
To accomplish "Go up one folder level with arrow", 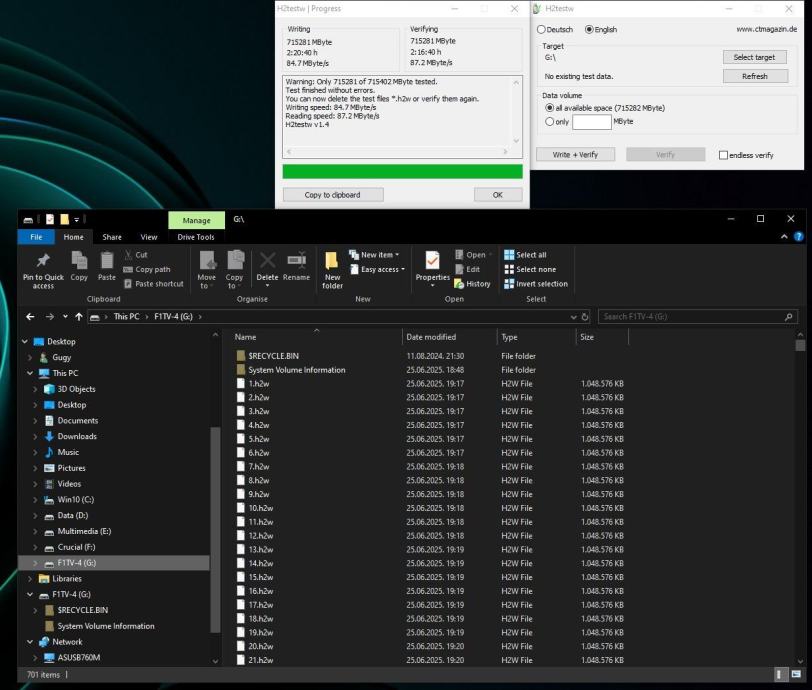I will coord(79,317).
